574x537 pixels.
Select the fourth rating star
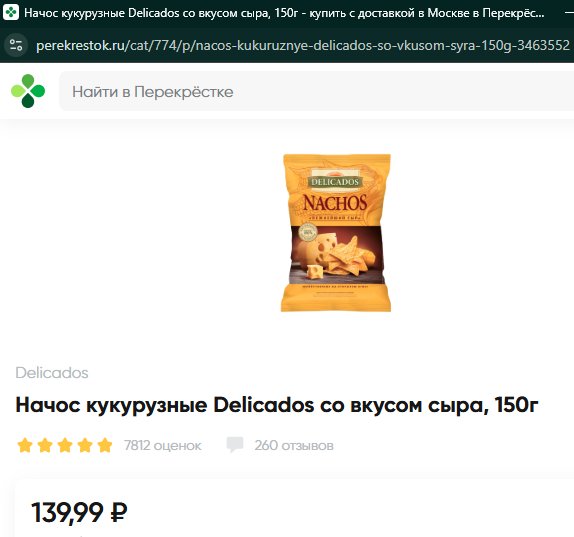85,445
